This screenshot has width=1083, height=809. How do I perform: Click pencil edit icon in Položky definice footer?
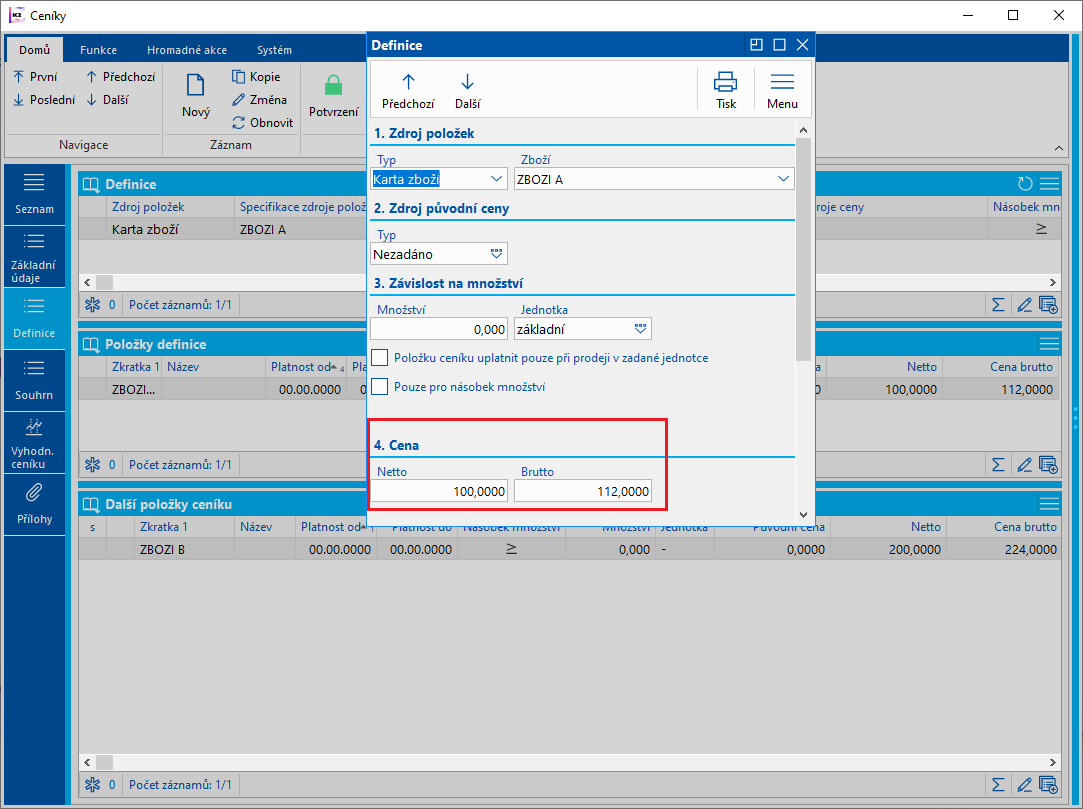(1024, 465)
